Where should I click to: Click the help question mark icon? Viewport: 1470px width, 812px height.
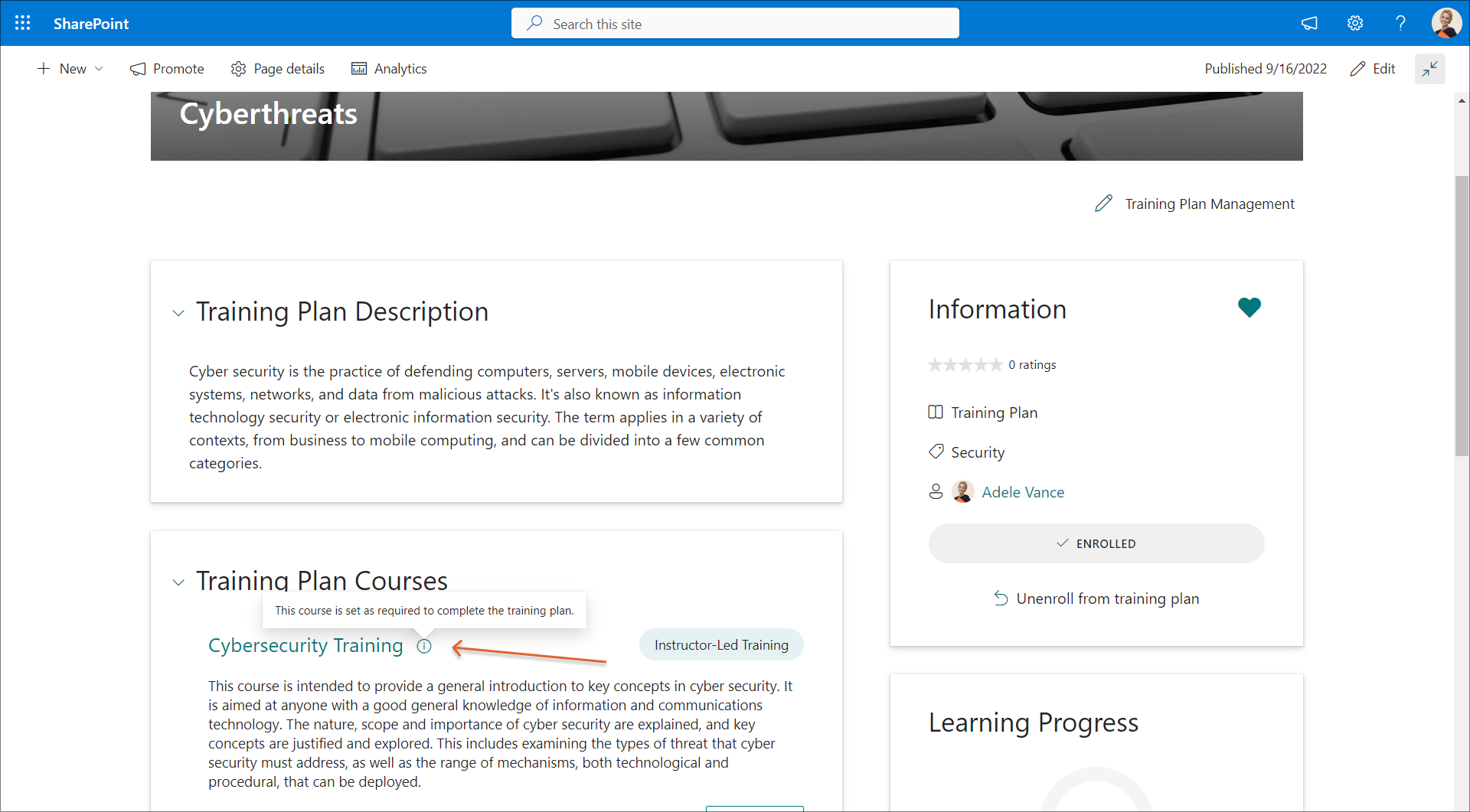1400,23
